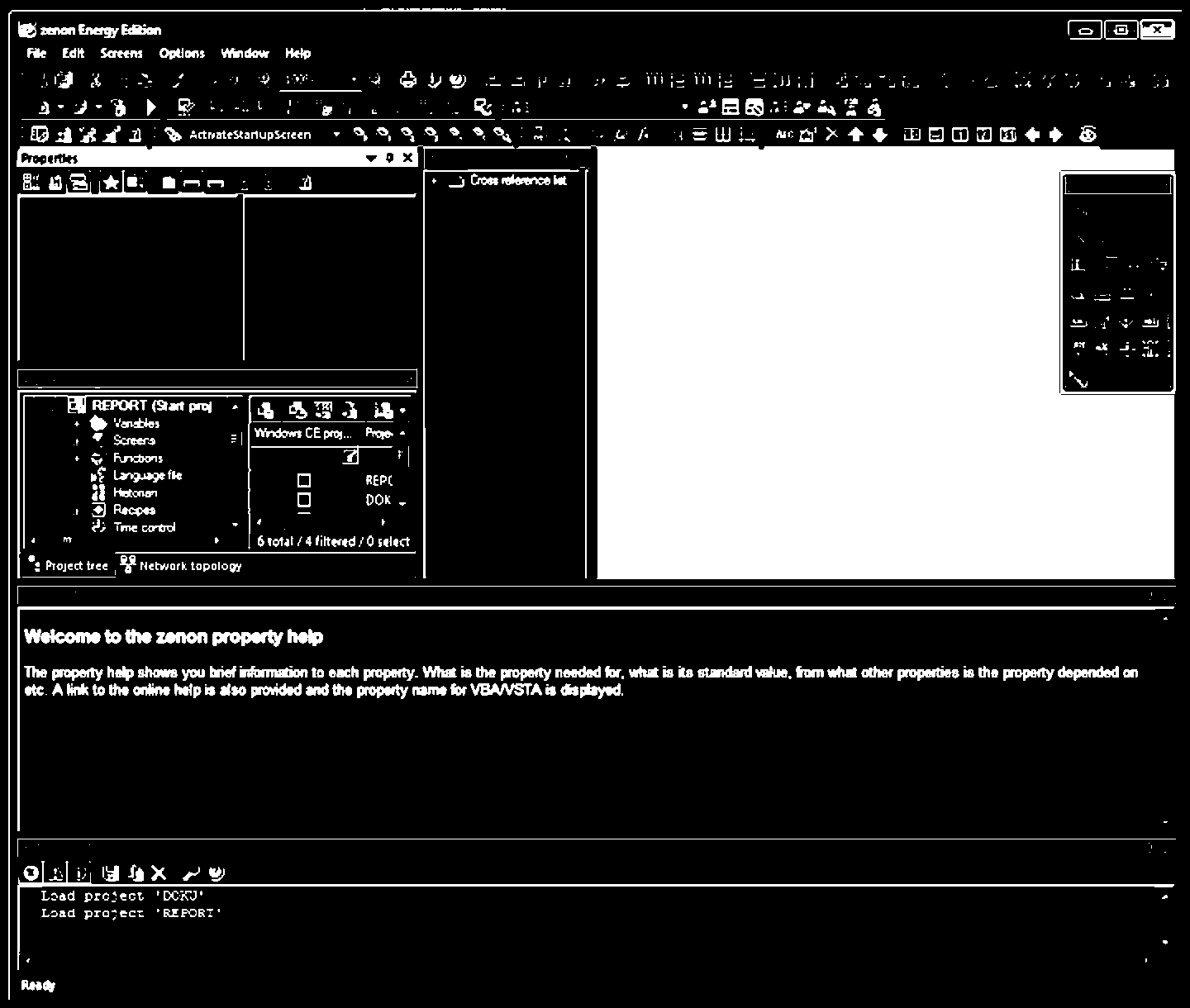Click the wrench settings icon in output toolbar
Image resolution: width=1190 pixels, height=1008 pixels.
[x=191, y=872]
